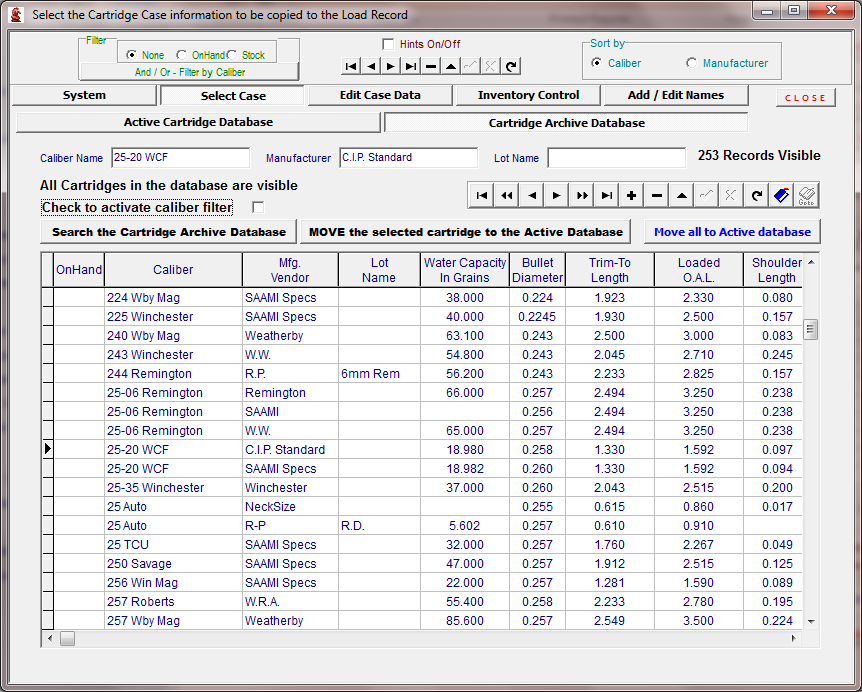Switch to the System tab

[x=84, y=95]
